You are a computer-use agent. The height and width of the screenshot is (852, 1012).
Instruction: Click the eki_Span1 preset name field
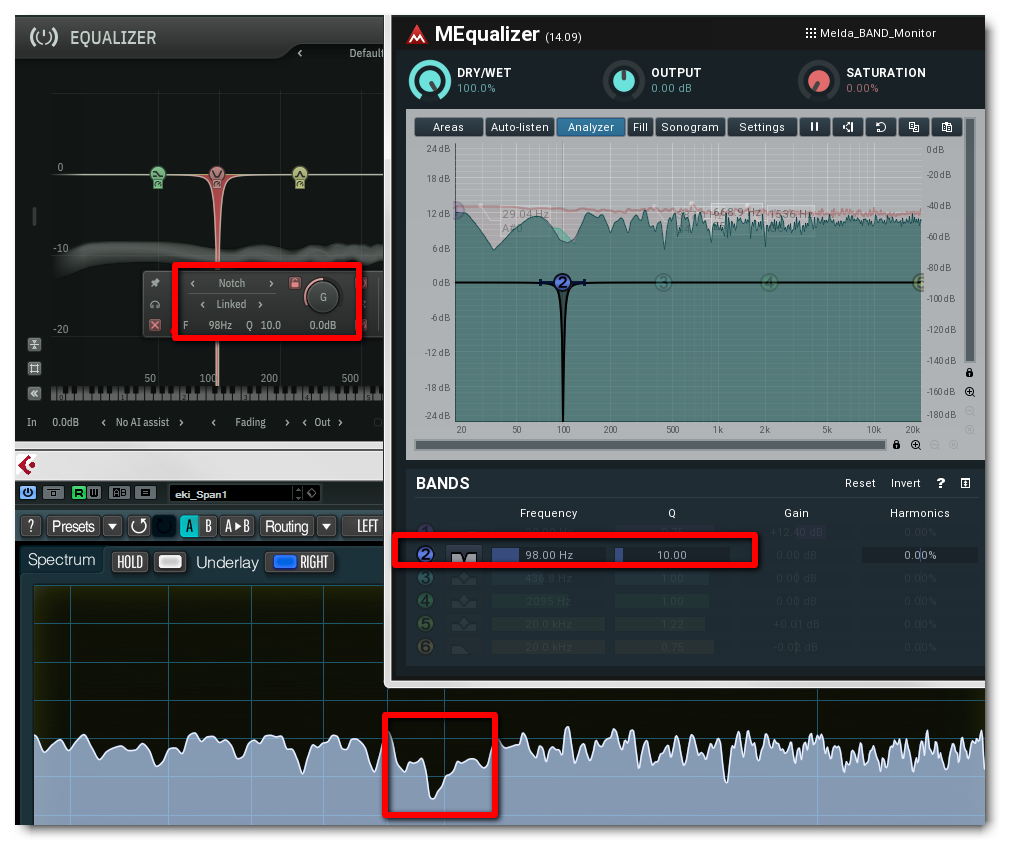pos(230,494)
